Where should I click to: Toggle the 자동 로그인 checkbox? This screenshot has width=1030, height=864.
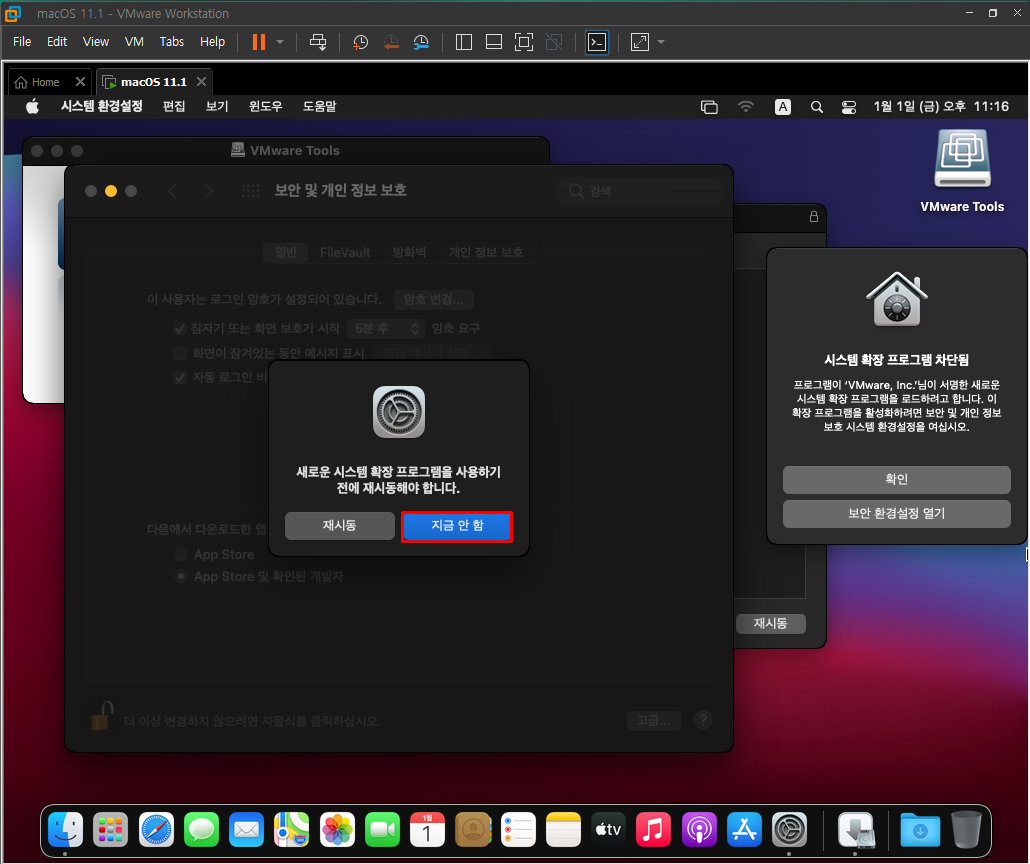[x=180, y=377]
